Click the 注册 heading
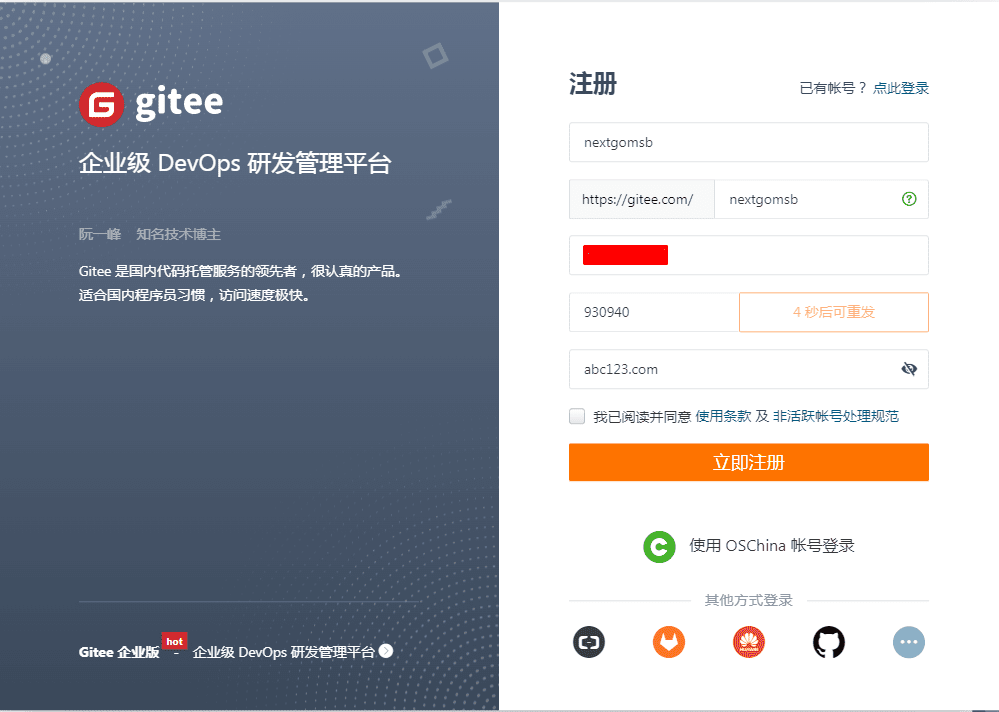Viewport: 999px width, 712px height. 593,84
